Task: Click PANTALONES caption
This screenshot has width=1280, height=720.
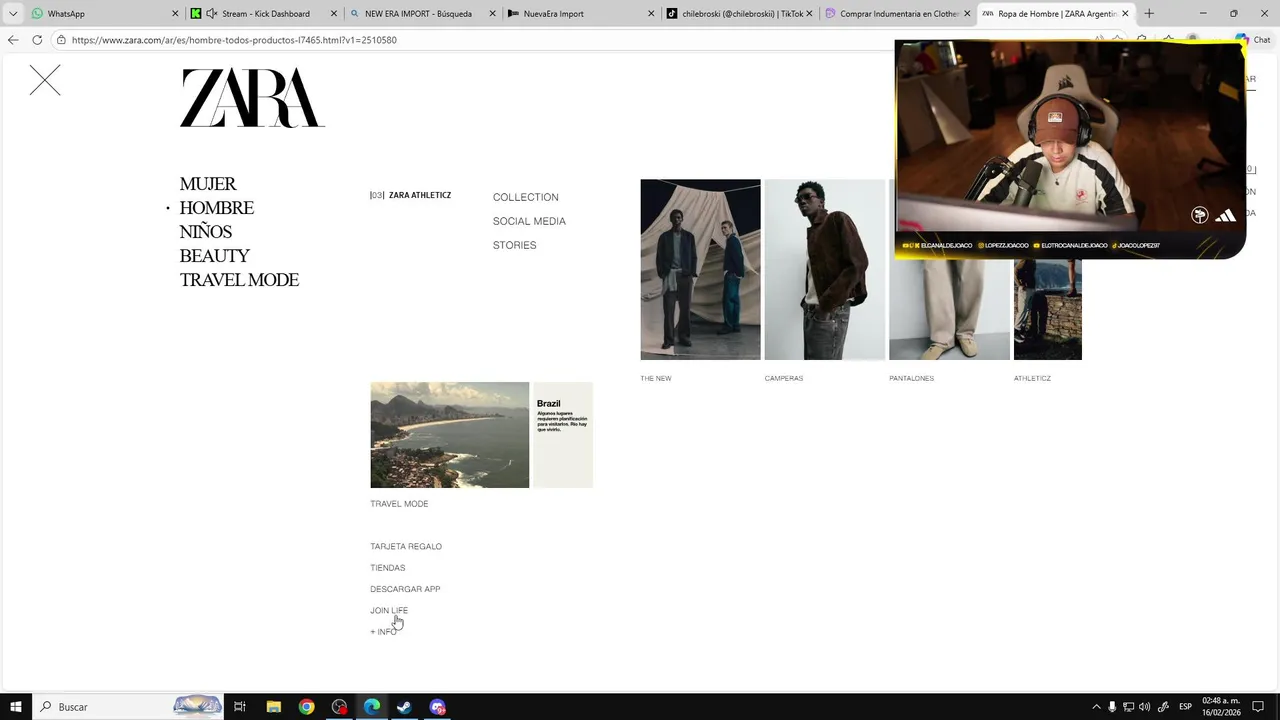Action: pyautogui.click(x=912, y=378)
